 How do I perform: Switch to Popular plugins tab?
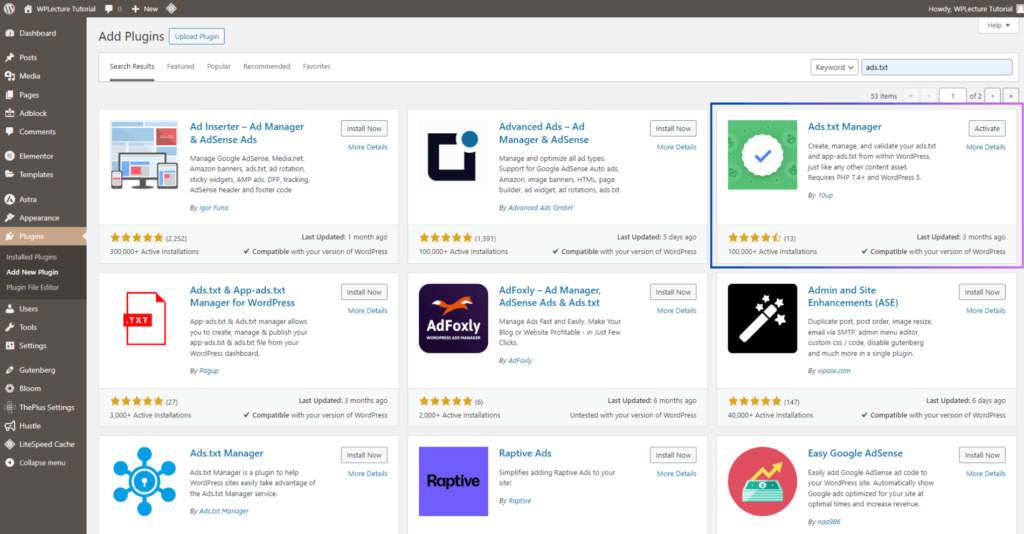tap(219, 67)
